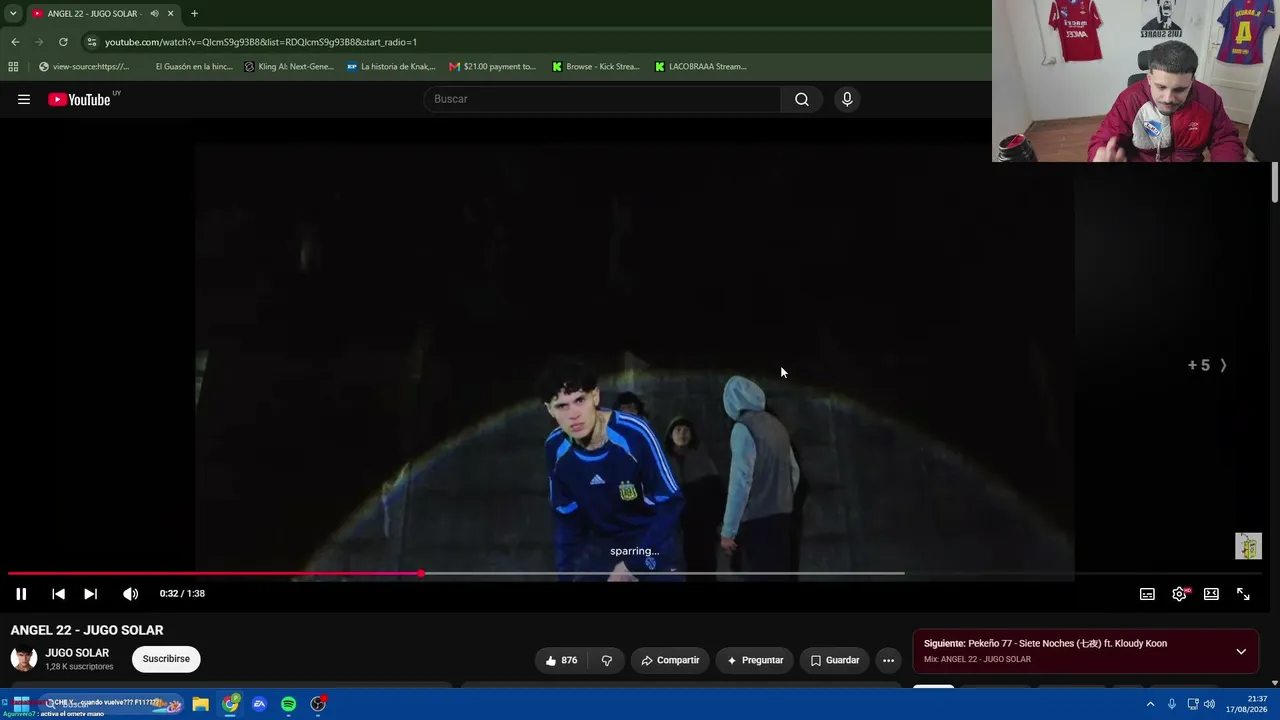This screenshot has width=1280, height=720.
Task: Go back in the browser
Action: 15,42
